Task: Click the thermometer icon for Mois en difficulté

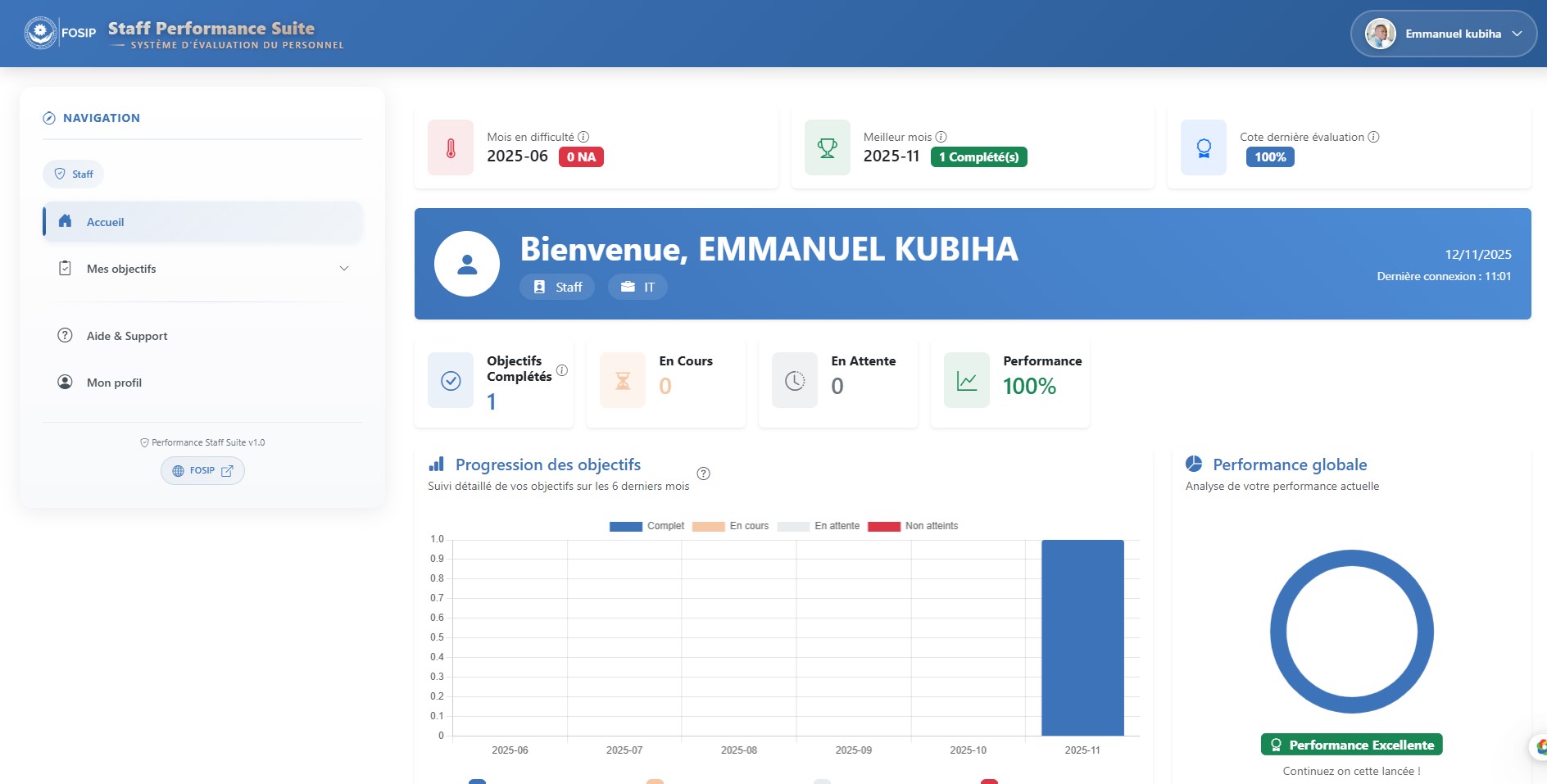Action: pos(451,147)
